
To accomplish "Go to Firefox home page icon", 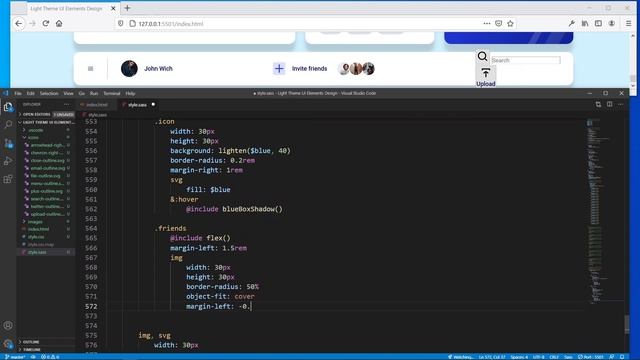I will coord(59,24).
